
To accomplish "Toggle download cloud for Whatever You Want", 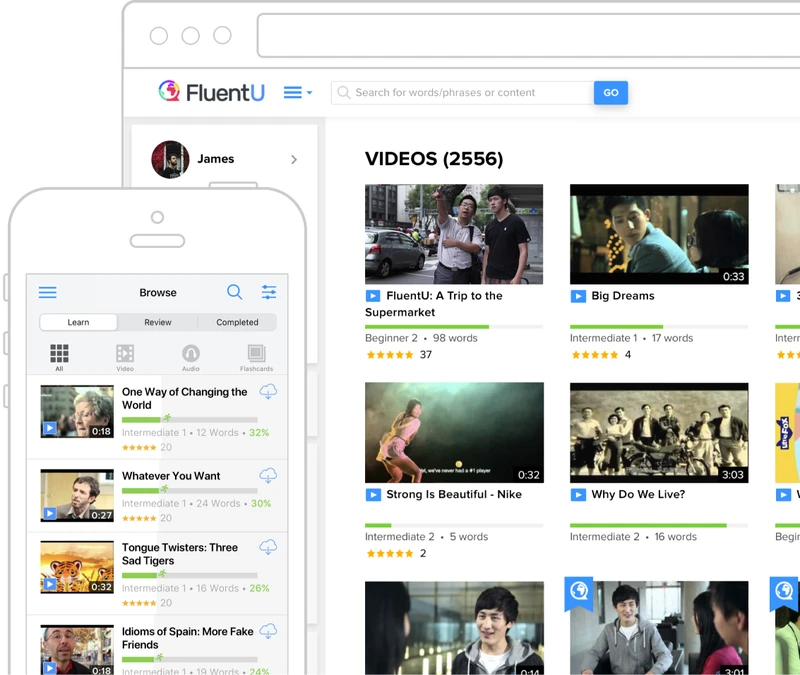I will click(267, 476).
